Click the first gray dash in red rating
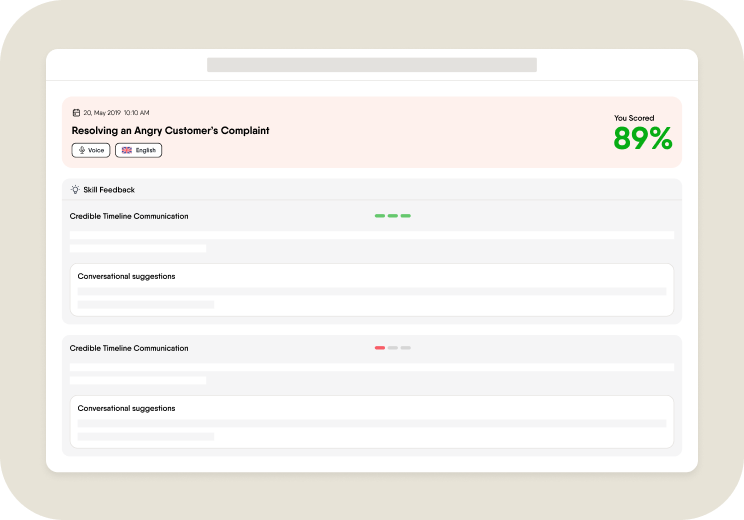744x520 pixels. point(393,348)
